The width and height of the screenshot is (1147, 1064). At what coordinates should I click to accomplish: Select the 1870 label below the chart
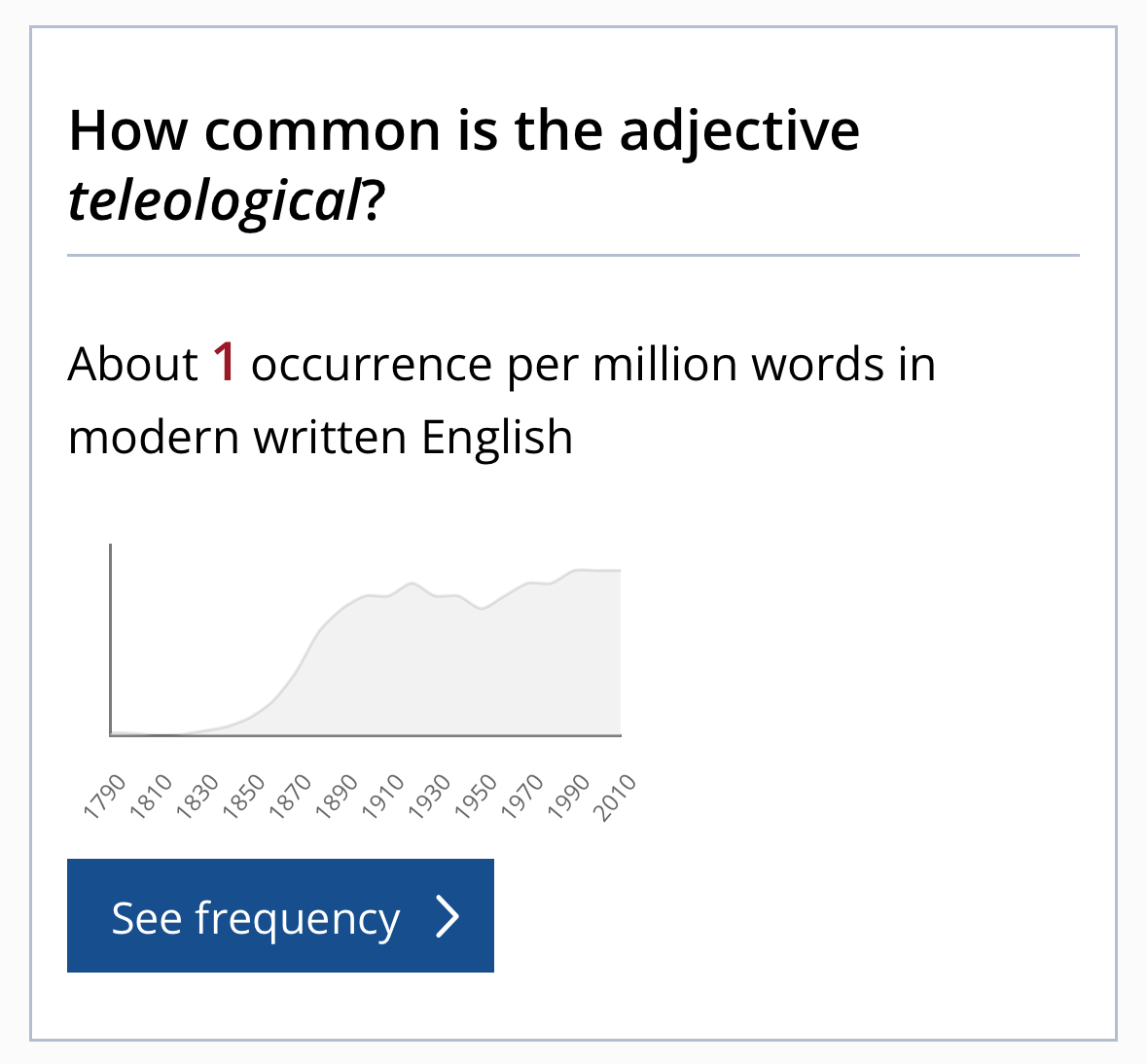291,797
